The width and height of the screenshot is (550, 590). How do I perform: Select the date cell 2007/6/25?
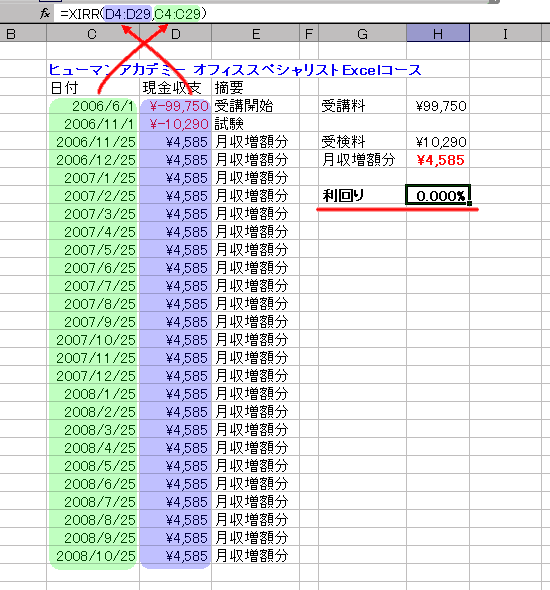[x=93, y=268]
